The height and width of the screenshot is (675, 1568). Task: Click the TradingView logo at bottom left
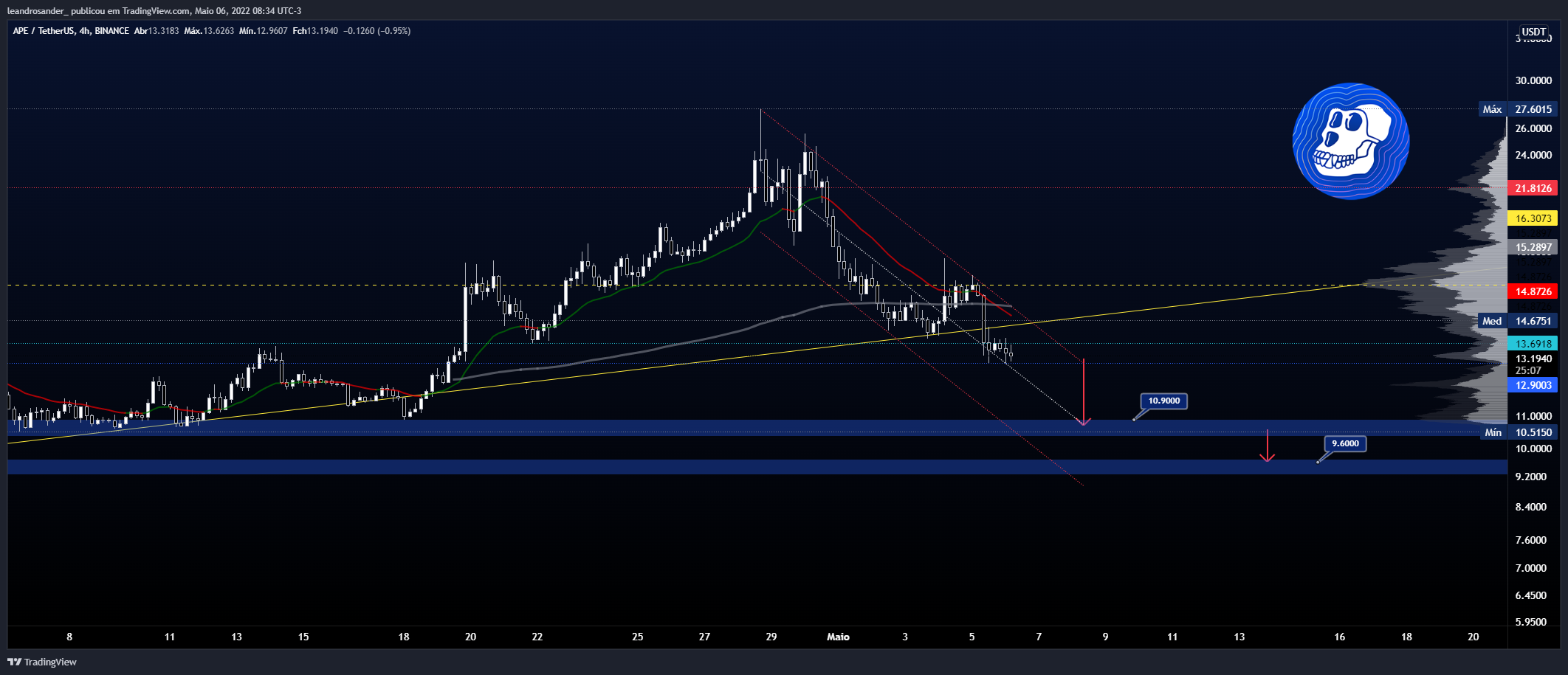pyautogui.click(x=42, y=662)
